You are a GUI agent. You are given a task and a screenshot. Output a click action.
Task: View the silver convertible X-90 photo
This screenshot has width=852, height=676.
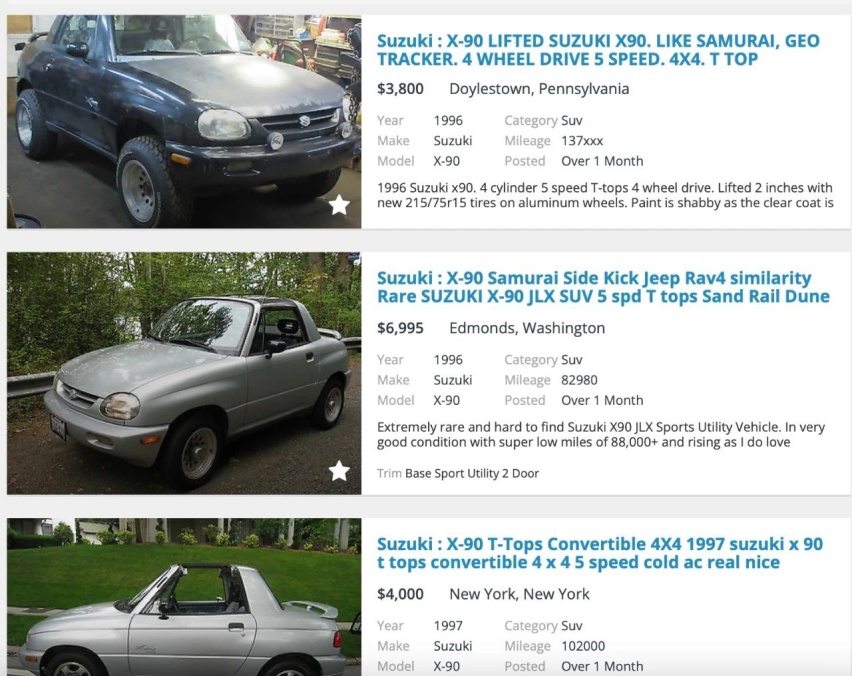184,597
